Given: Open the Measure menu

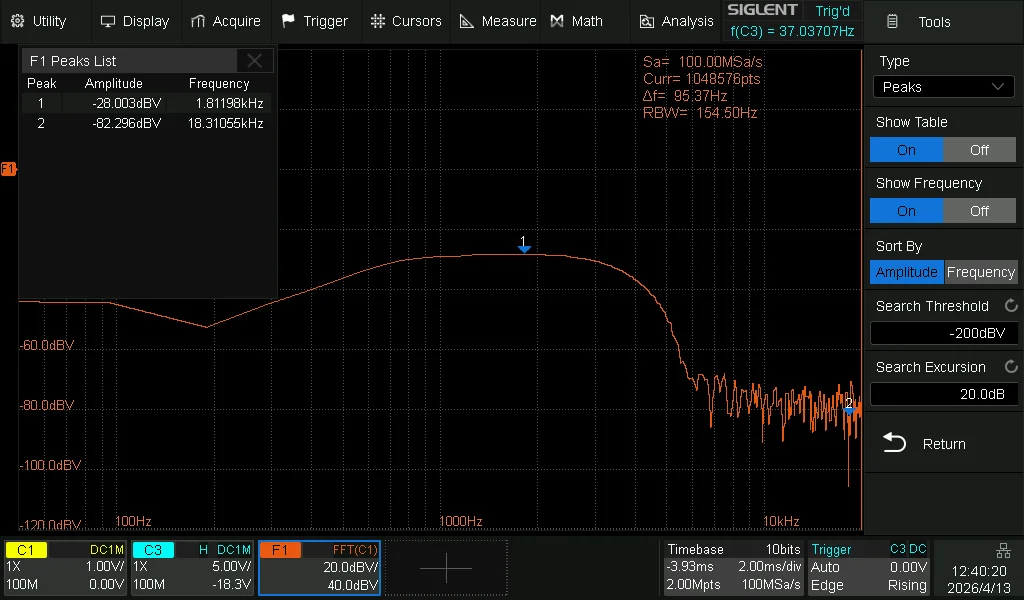Looking at the screenshot, I should (x=497, y=21).
